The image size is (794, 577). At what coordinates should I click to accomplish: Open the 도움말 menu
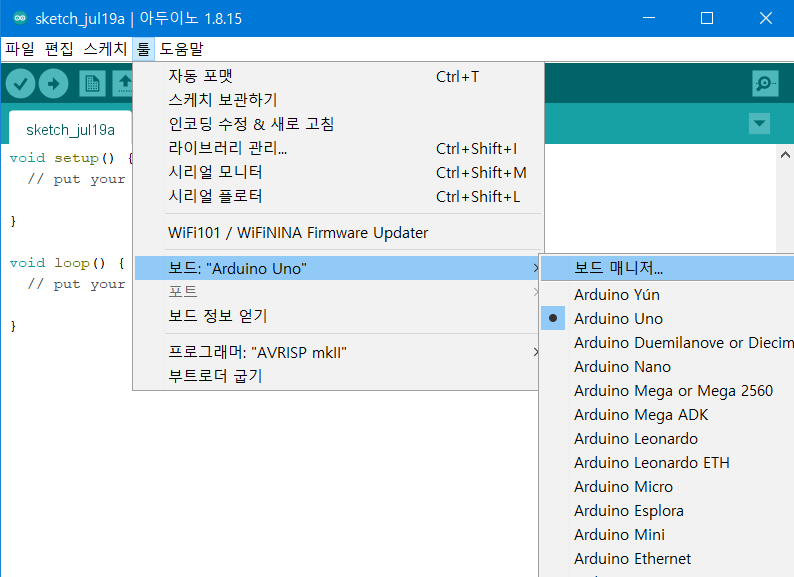pos(181,49)
